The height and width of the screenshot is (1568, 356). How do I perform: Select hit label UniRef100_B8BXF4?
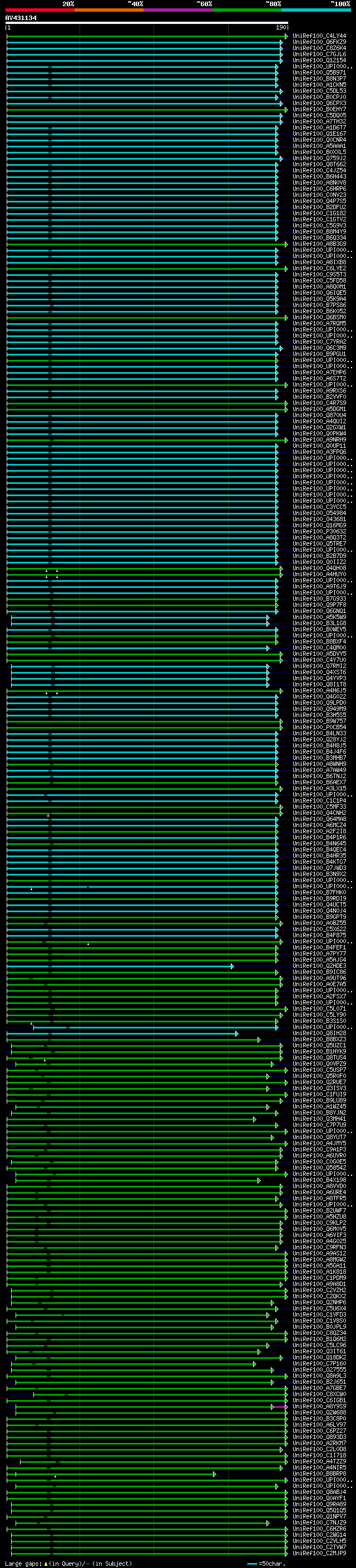click(x=319, y=641)
